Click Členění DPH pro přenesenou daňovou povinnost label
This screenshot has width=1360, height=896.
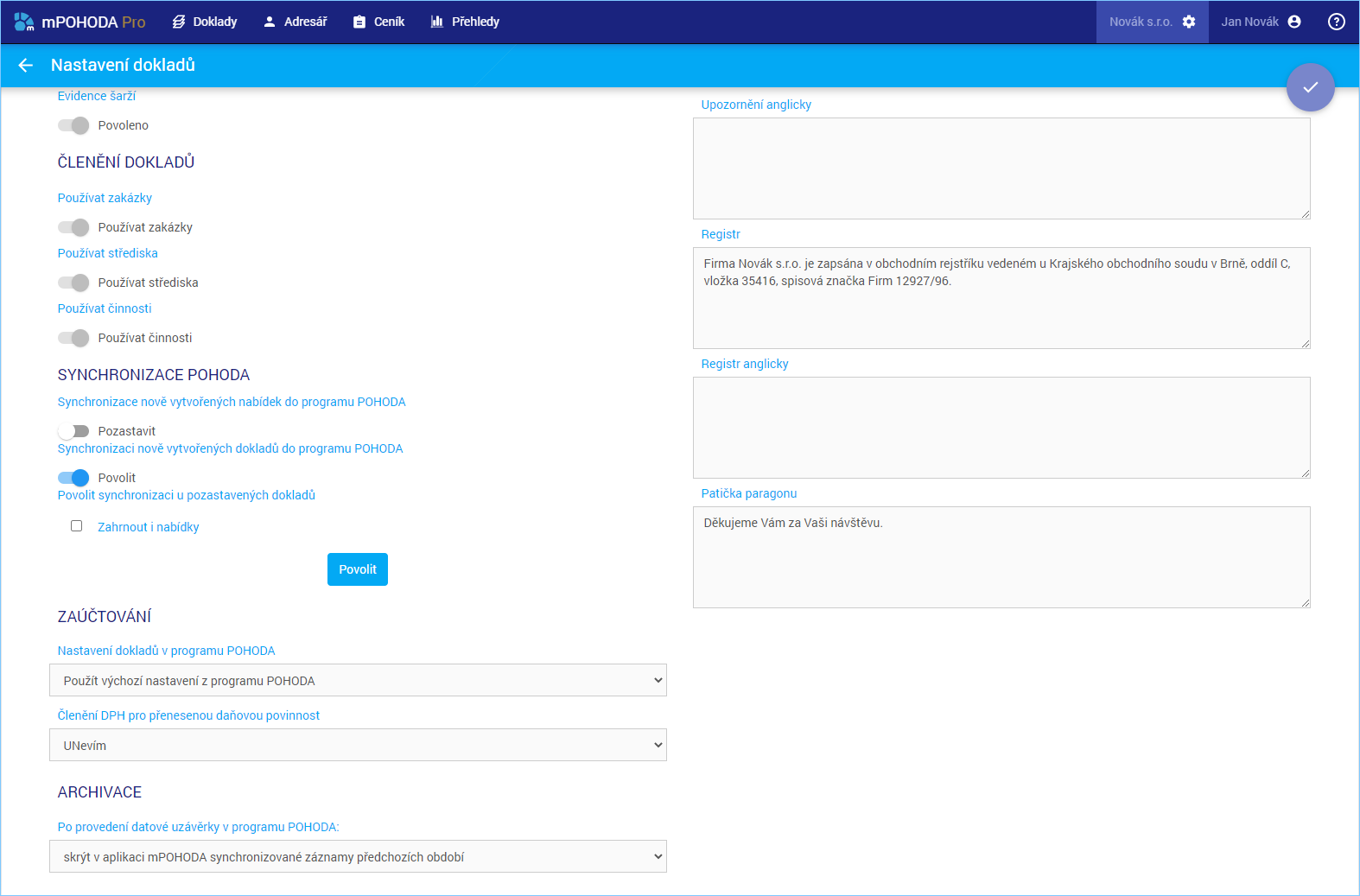(x=188, y=715)
